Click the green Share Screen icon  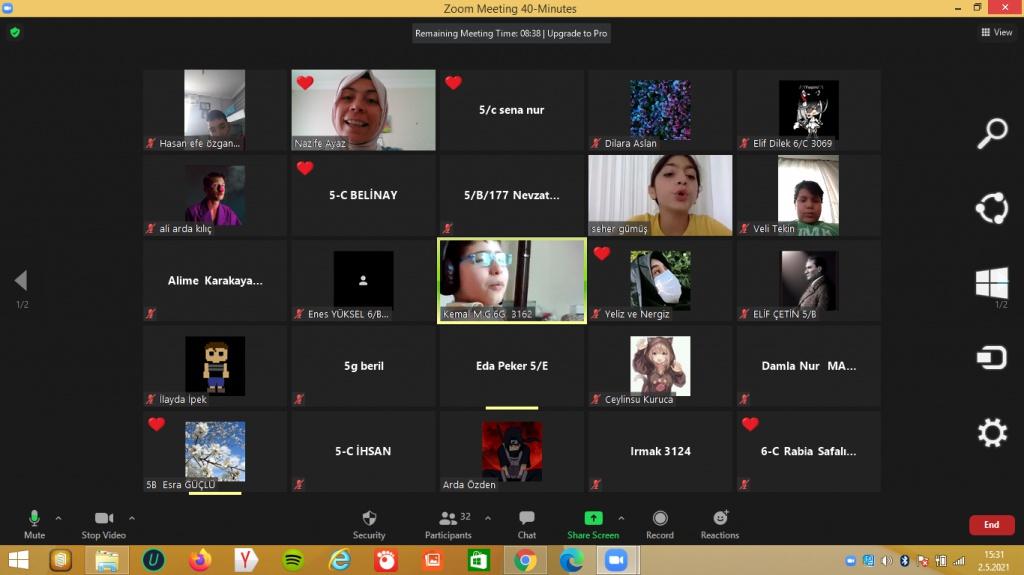click(x=593, y=518)
